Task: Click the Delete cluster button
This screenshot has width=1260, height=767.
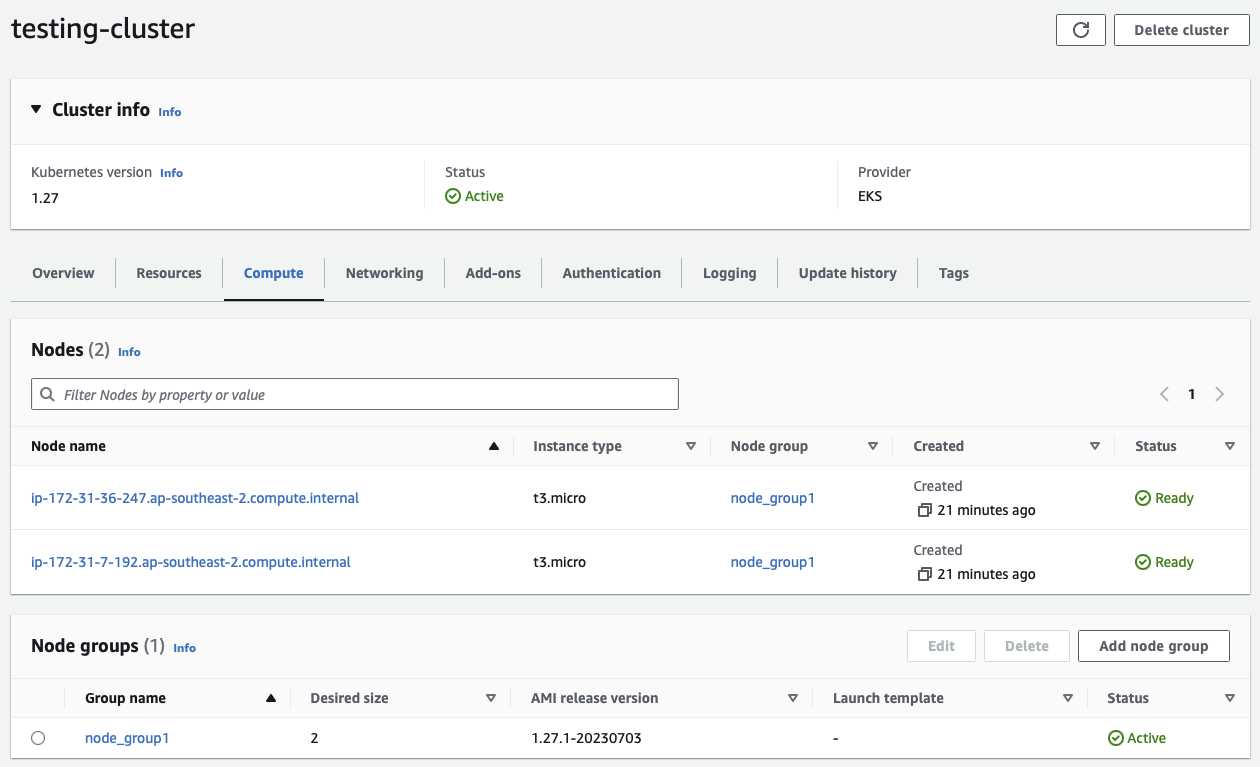Action: click(x=1181, y=30)
